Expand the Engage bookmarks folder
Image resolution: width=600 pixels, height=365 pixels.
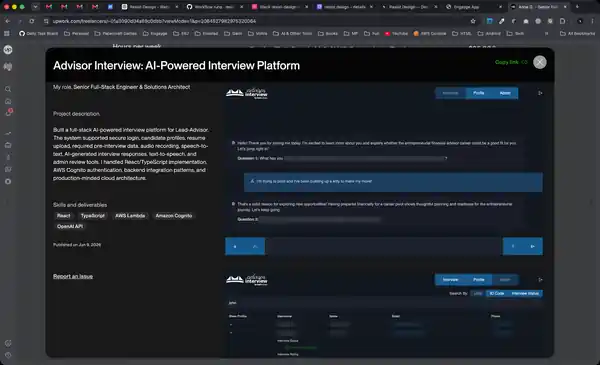tap(155, 34)
